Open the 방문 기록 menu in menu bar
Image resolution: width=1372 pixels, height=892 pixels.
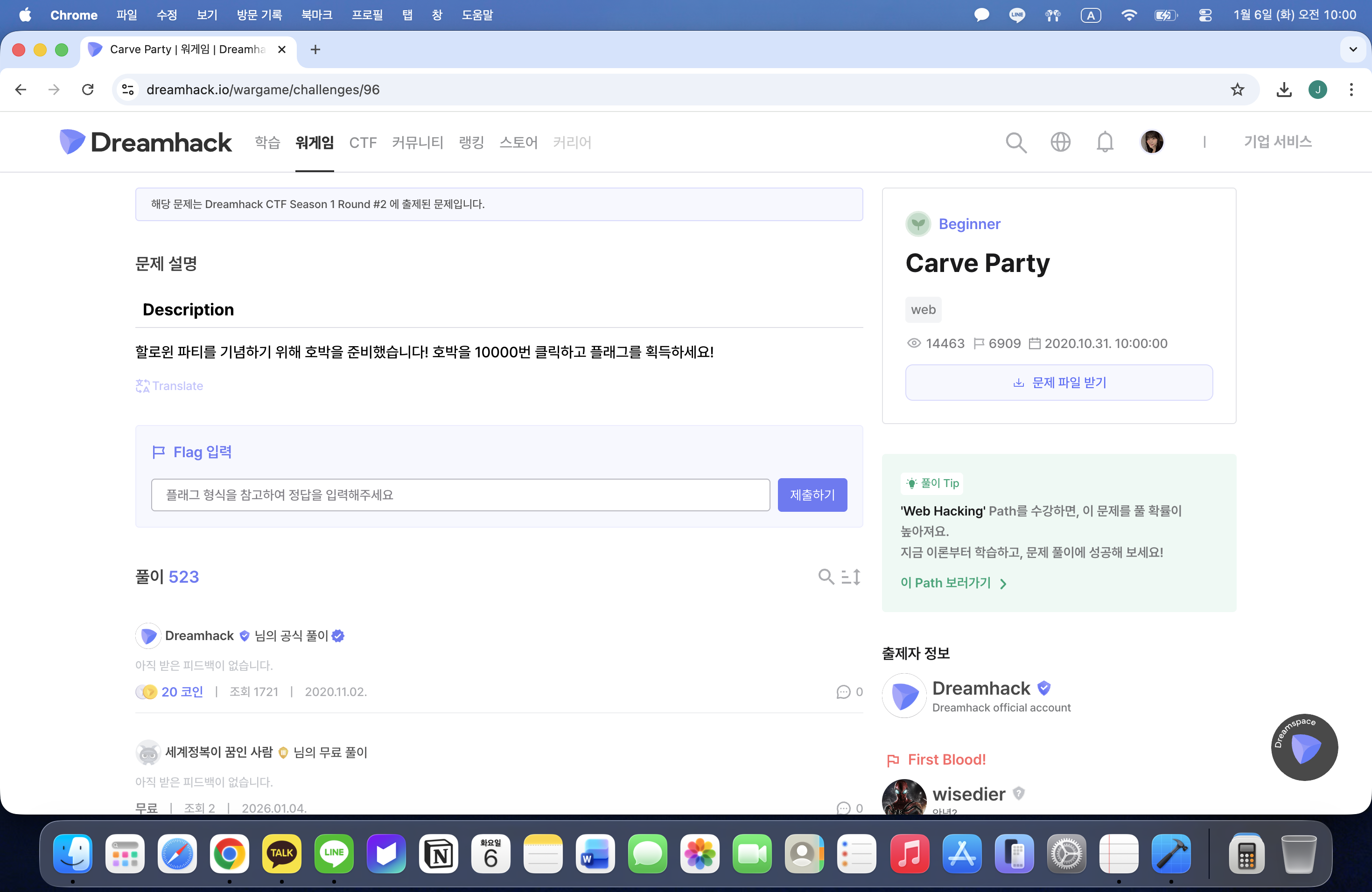[x=259, y=15]
